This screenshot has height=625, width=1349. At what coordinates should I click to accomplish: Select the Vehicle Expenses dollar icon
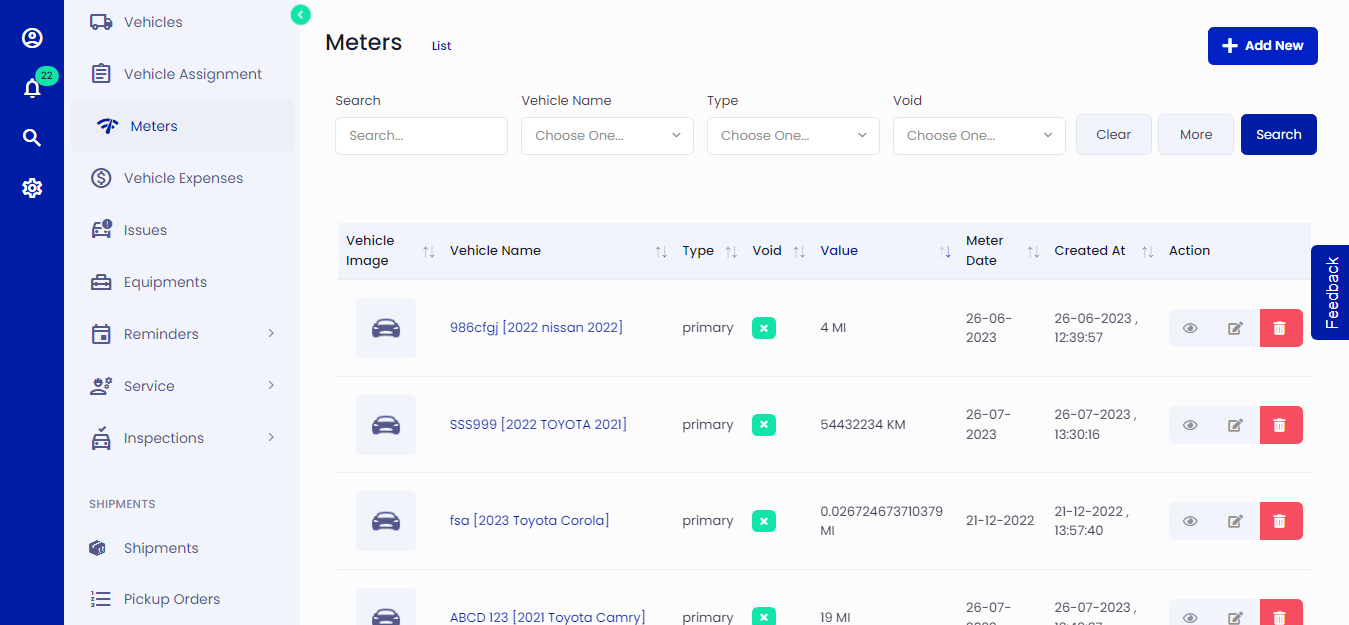100,177
